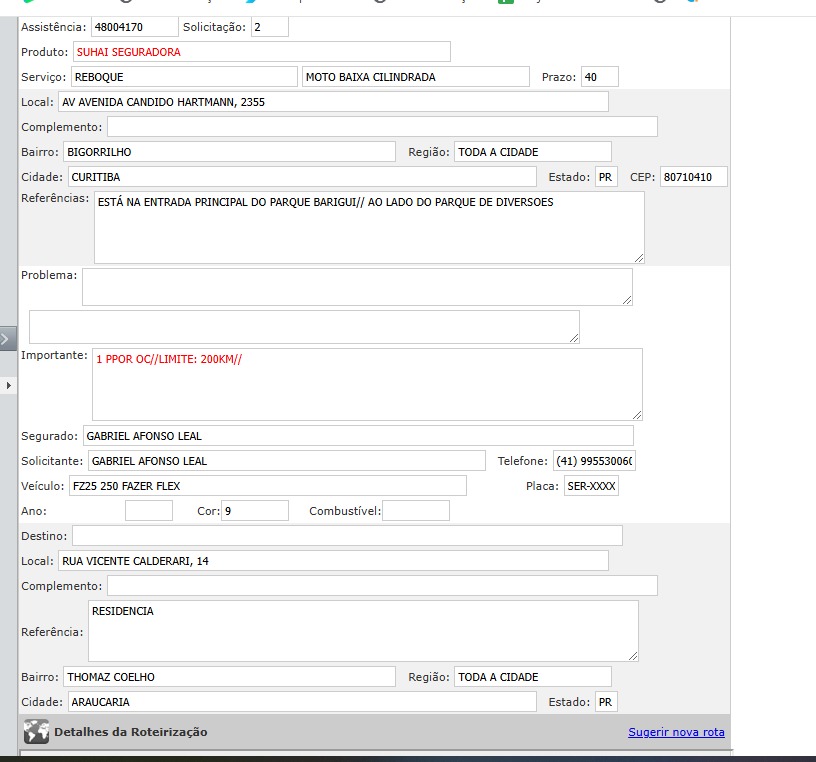Focus the Combustível field
Screen dimensions: 816x762
pos(416,511)
